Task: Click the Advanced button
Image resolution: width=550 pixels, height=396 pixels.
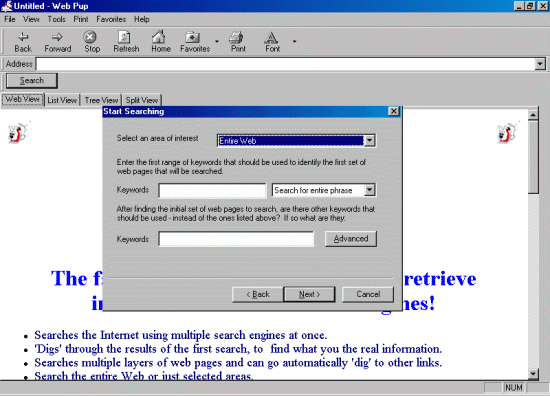Action: tap(351, 239)
